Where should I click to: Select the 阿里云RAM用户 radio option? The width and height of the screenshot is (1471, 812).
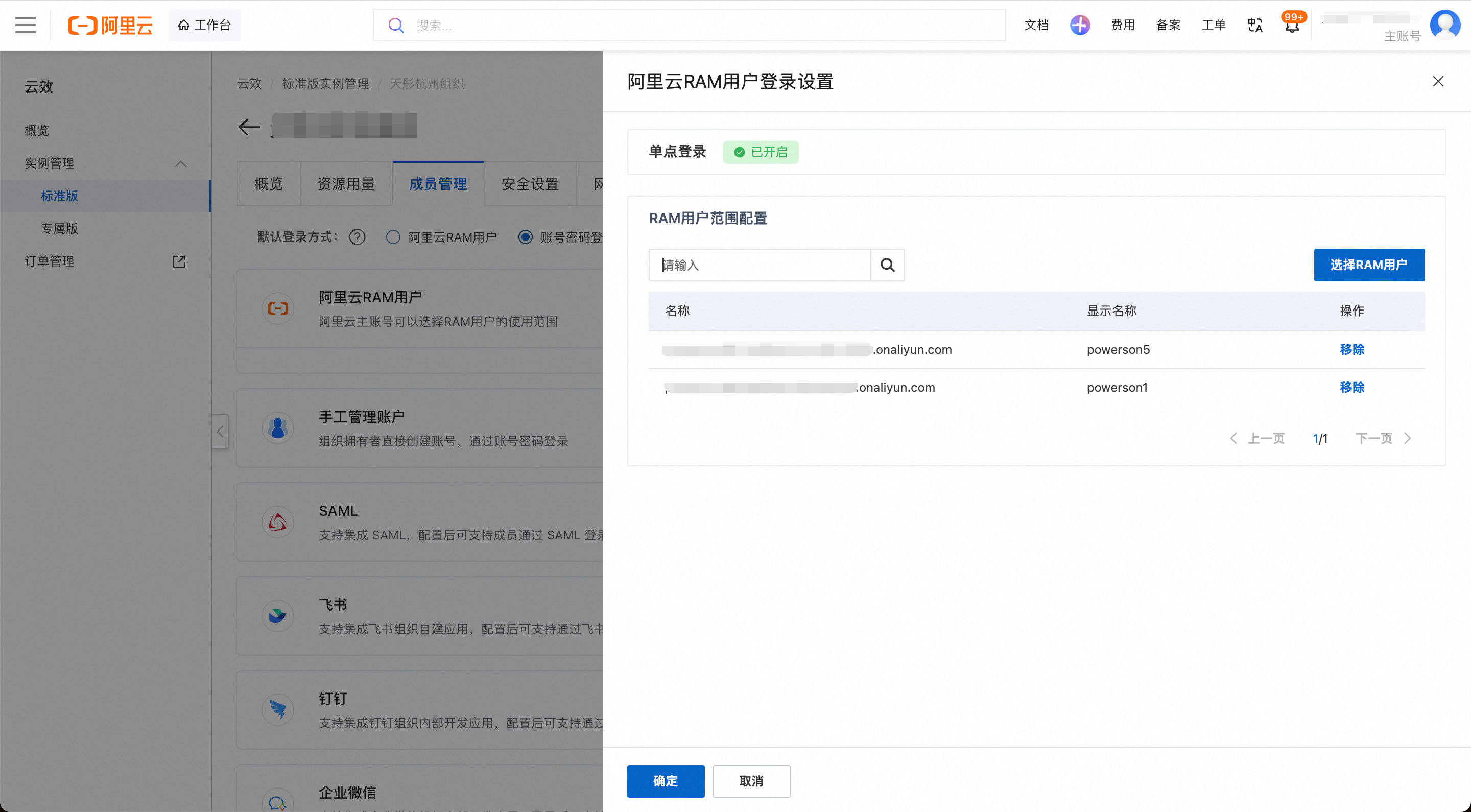pos(393,237)
